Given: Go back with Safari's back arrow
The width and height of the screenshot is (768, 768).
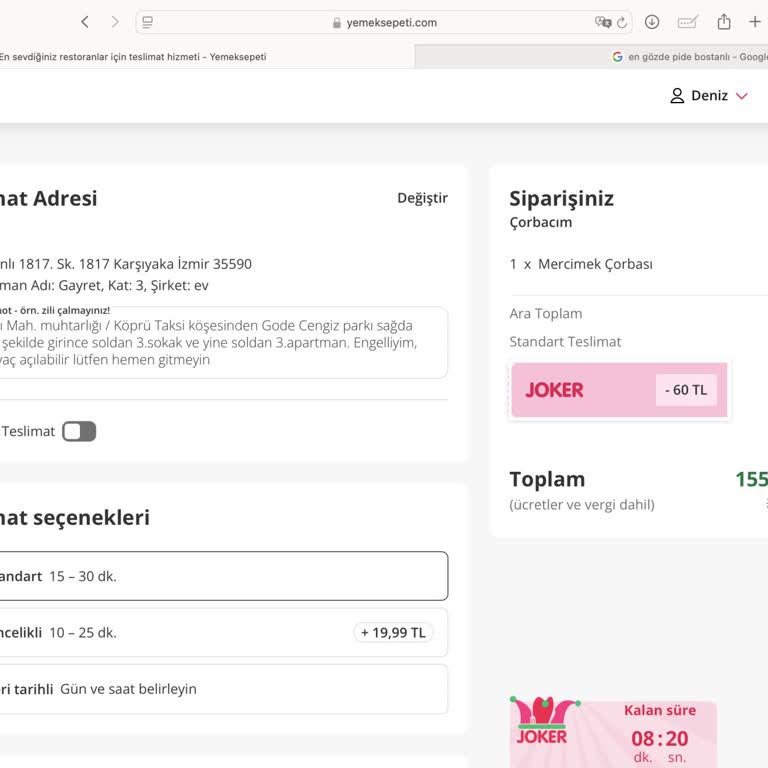Looking at the screenshot, I should pos(85,22).
